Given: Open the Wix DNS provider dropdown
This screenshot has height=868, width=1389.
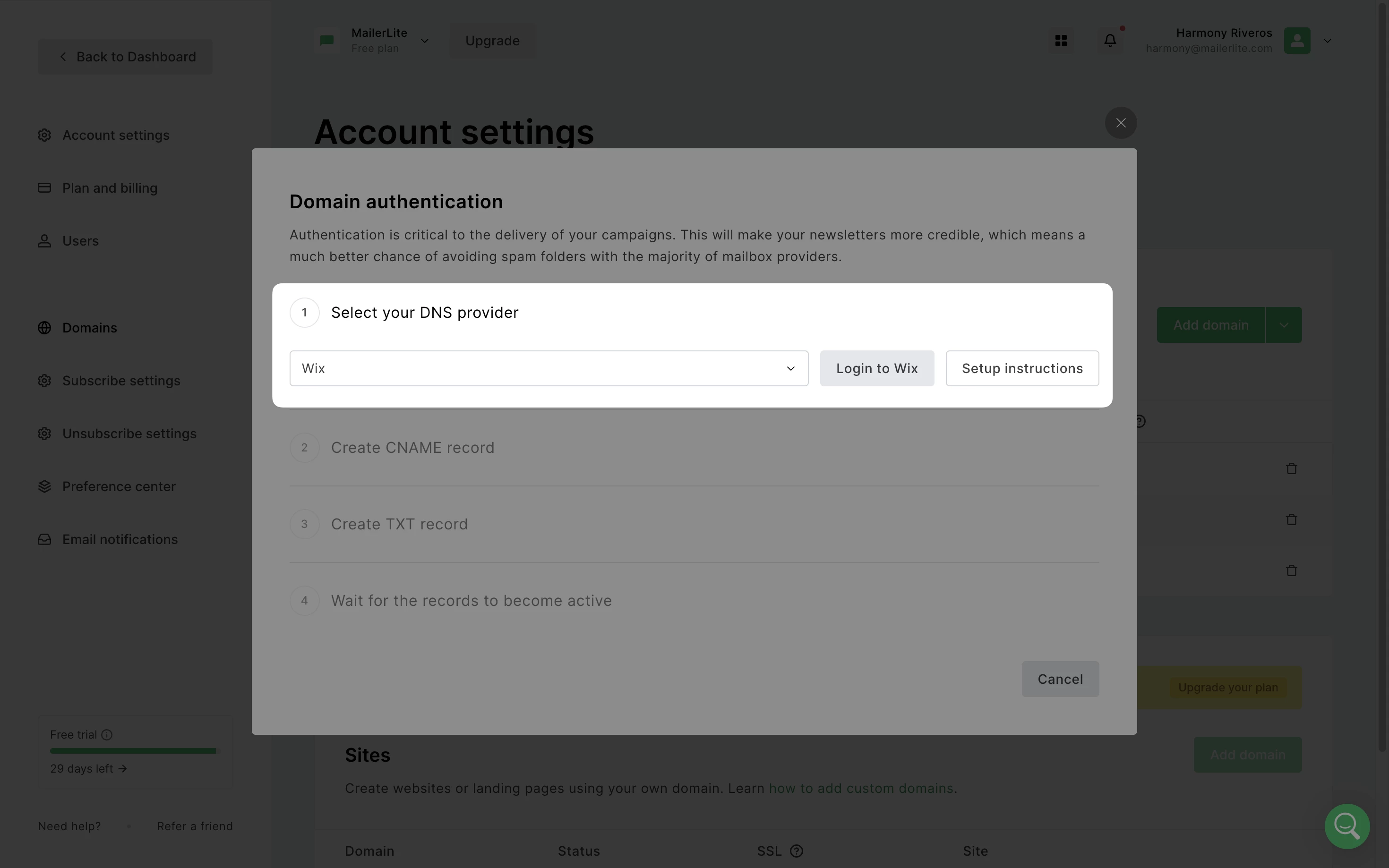Looking at the screenshot, I should 549,368.
